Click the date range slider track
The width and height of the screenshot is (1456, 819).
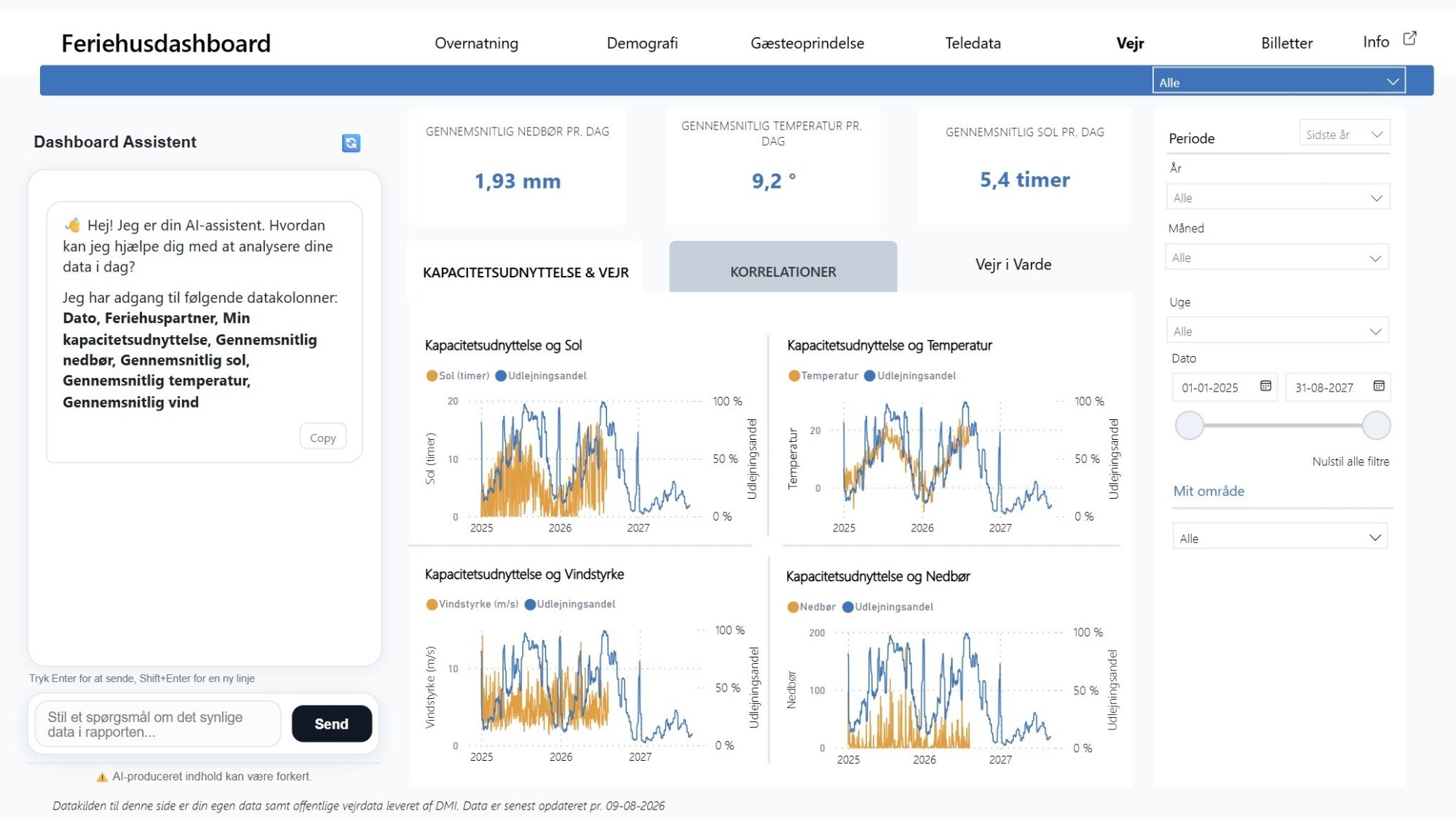click(1283, 426)
